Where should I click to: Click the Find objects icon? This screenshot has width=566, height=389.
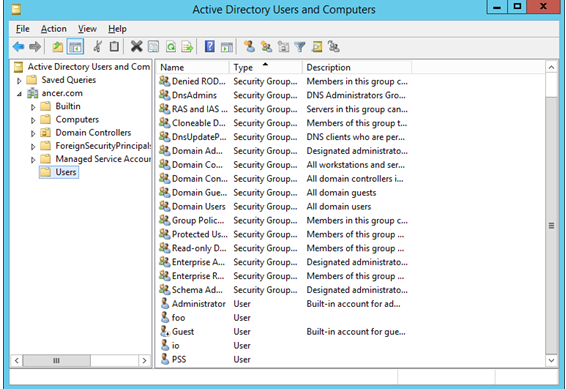tap(317, 47)
